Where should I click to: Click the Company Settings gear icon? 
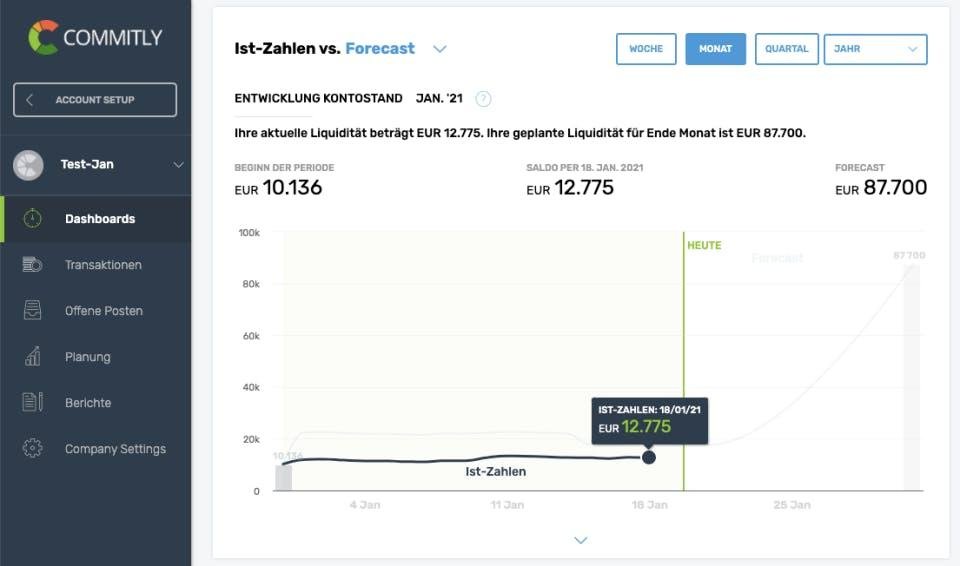(x=33, y=449)
